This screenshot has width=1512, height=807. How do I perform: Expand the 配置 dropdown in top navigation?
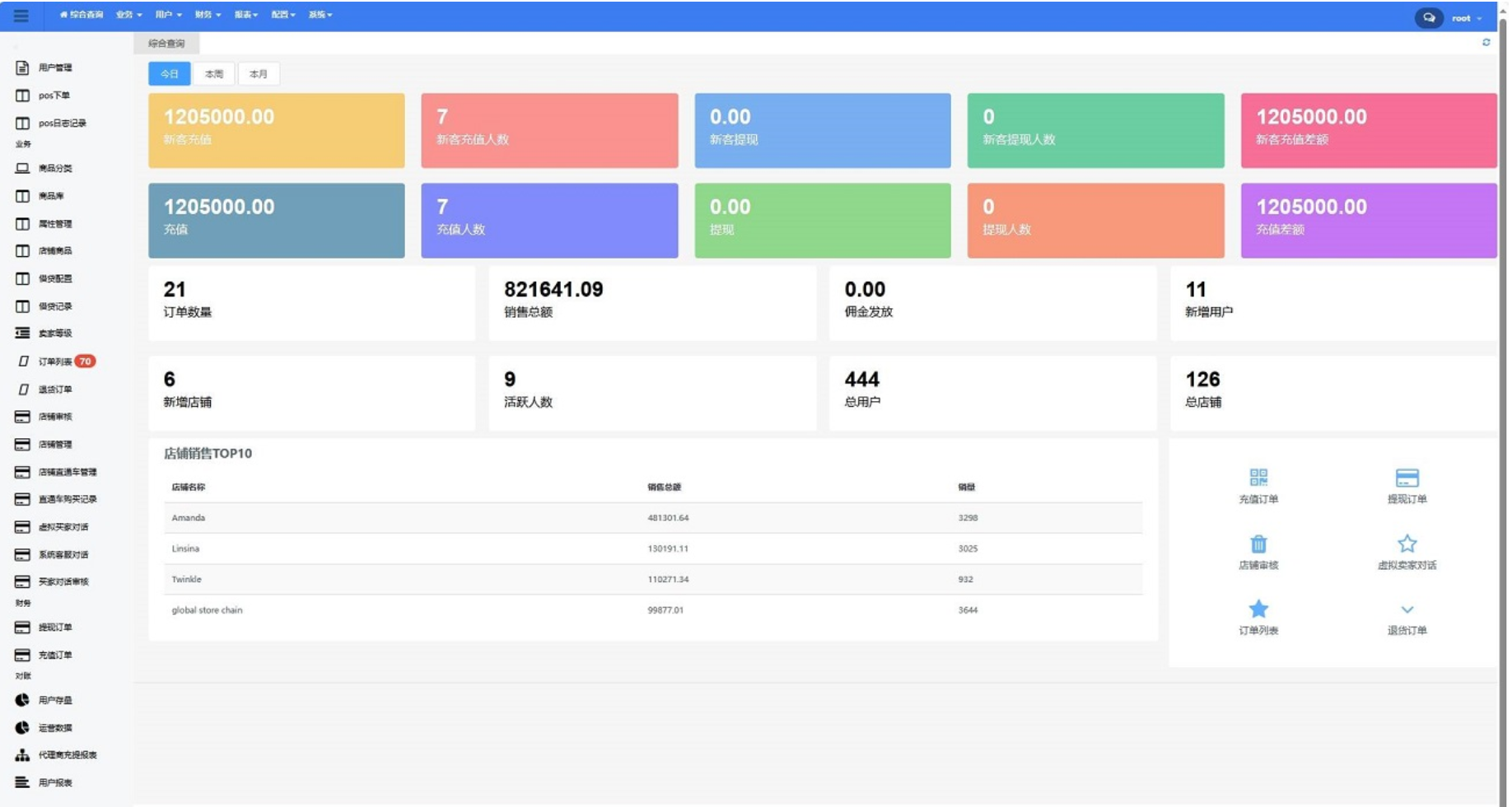tap(283, 15)
